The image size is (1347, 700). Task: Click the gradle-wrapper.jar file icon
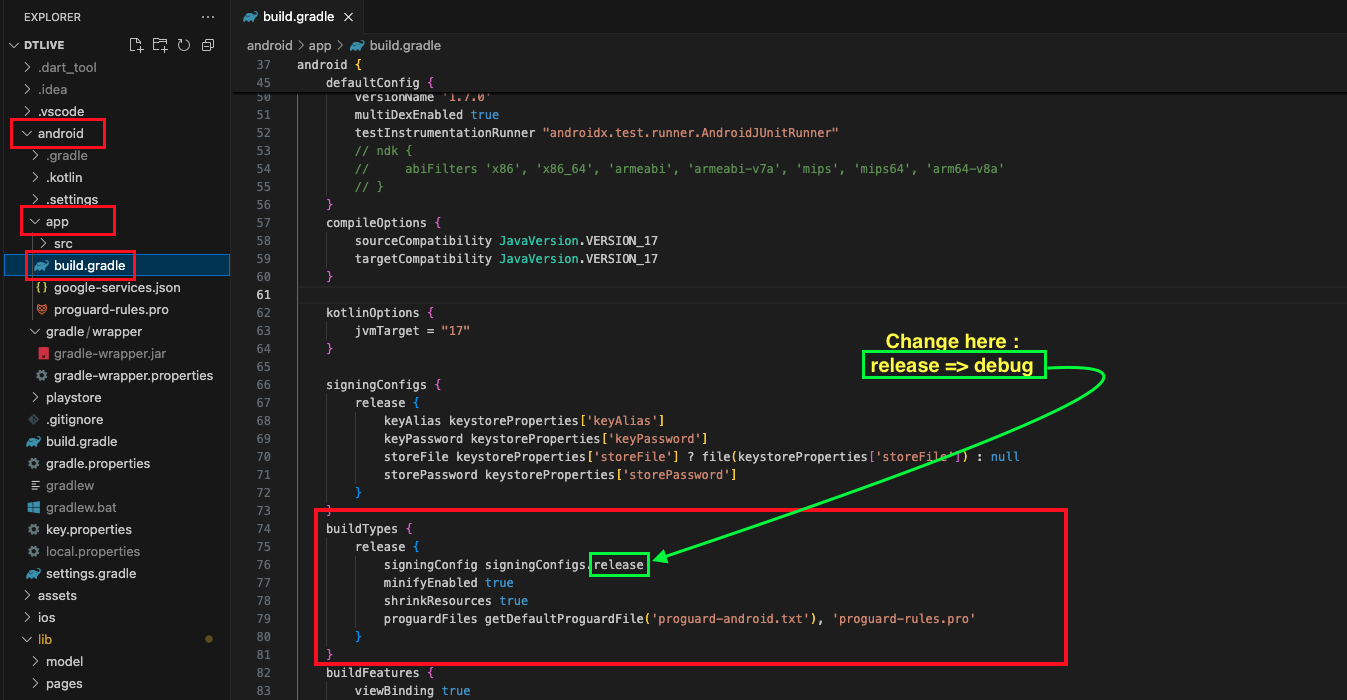point(44,353)
